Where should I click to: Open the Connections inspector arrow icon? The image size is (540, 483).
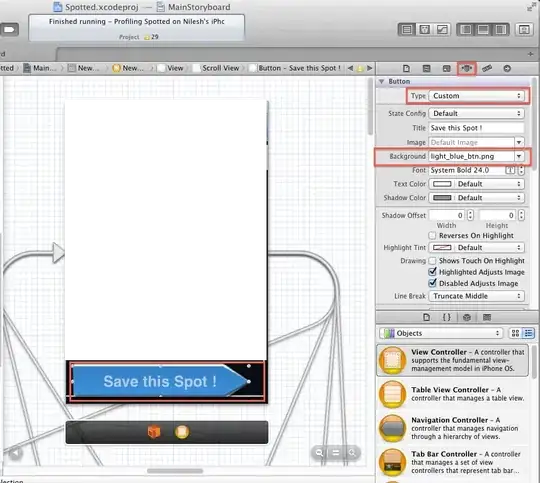click(507, 69)
